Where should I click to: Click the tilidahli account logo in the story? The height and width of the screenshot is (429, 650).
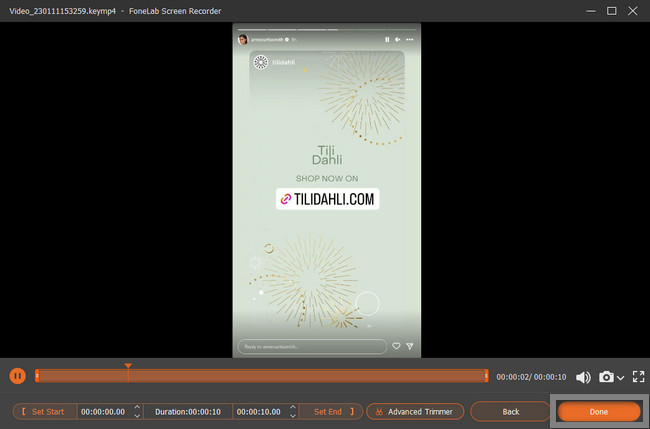261,62
